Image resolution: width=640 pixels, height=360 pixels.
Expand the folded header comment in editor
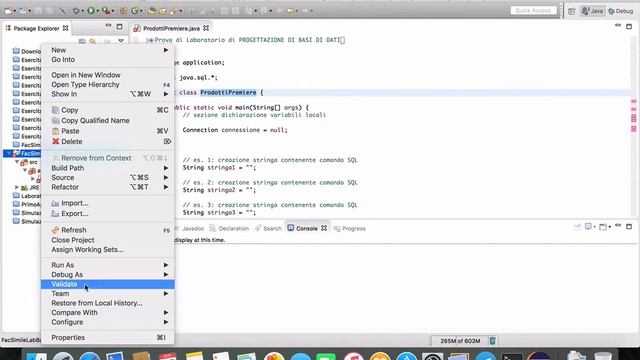[x=150, y=40]
